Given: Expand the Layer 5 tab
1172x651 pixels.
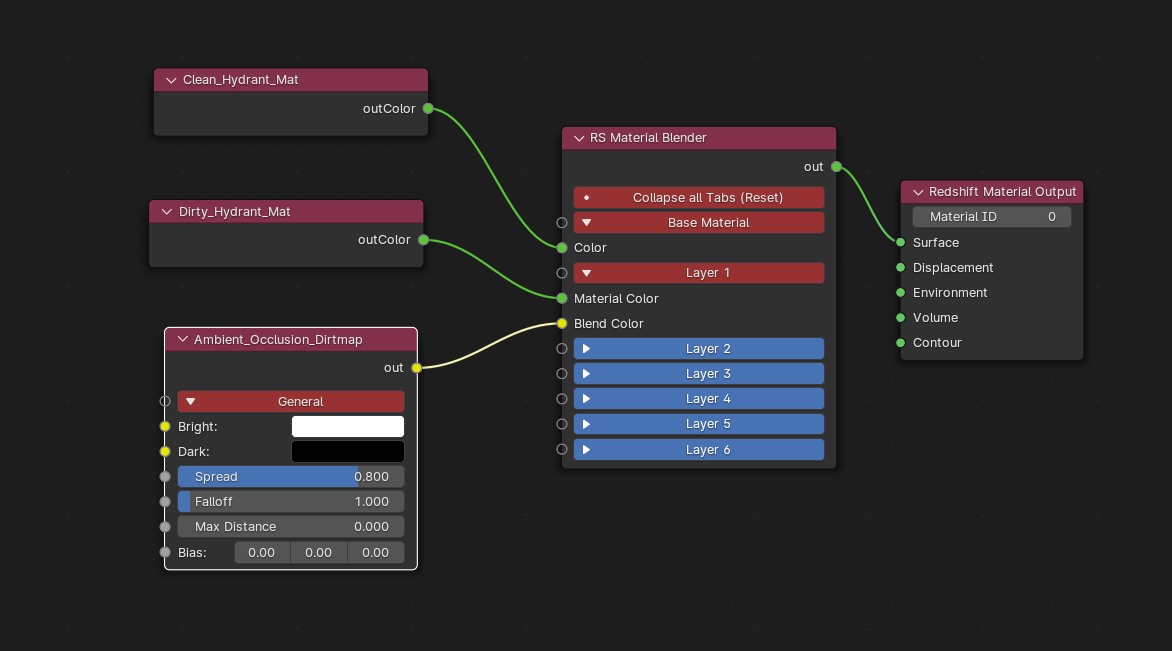Looking at the screenshot, I should (699, 424).
